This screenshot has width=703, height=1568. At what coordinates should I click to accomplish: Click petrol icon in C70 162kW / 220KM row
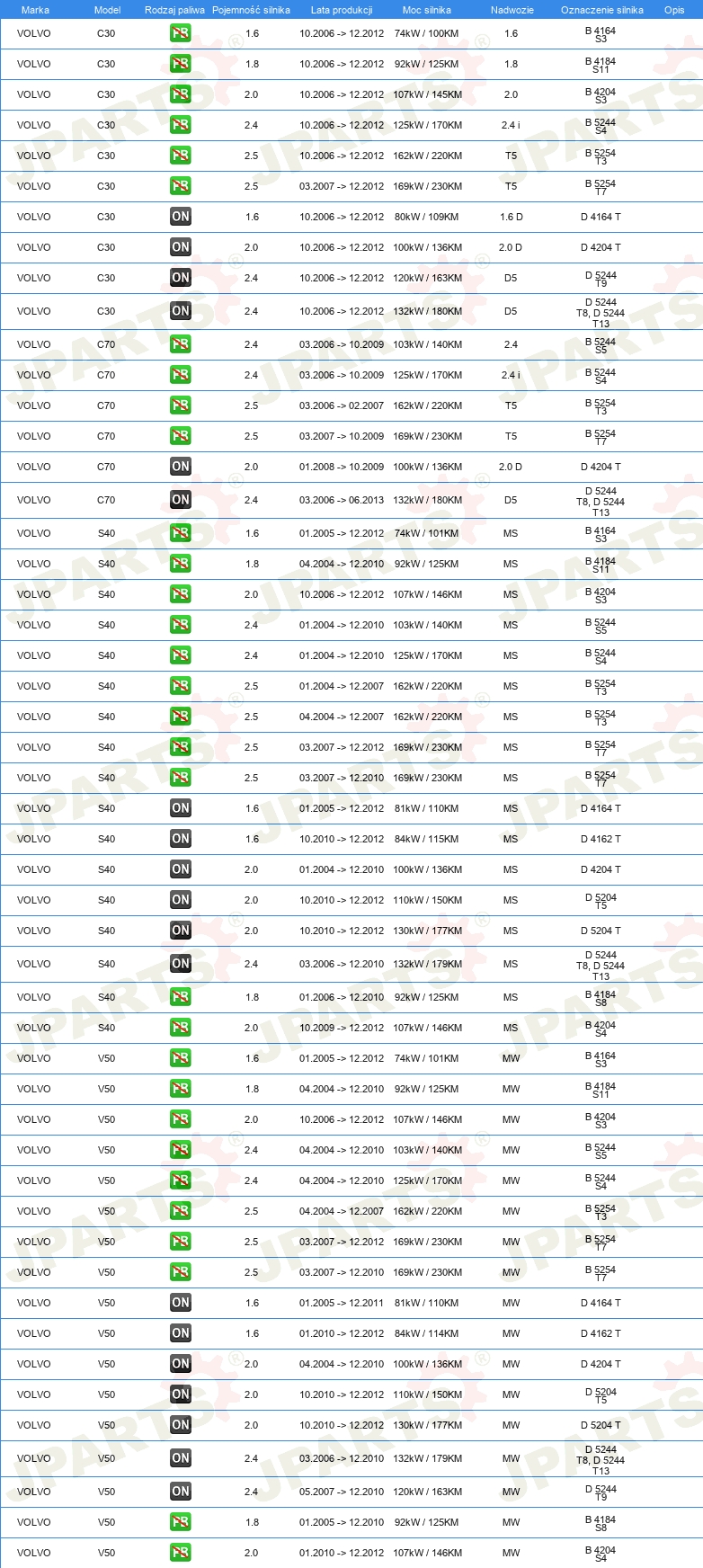181,405
